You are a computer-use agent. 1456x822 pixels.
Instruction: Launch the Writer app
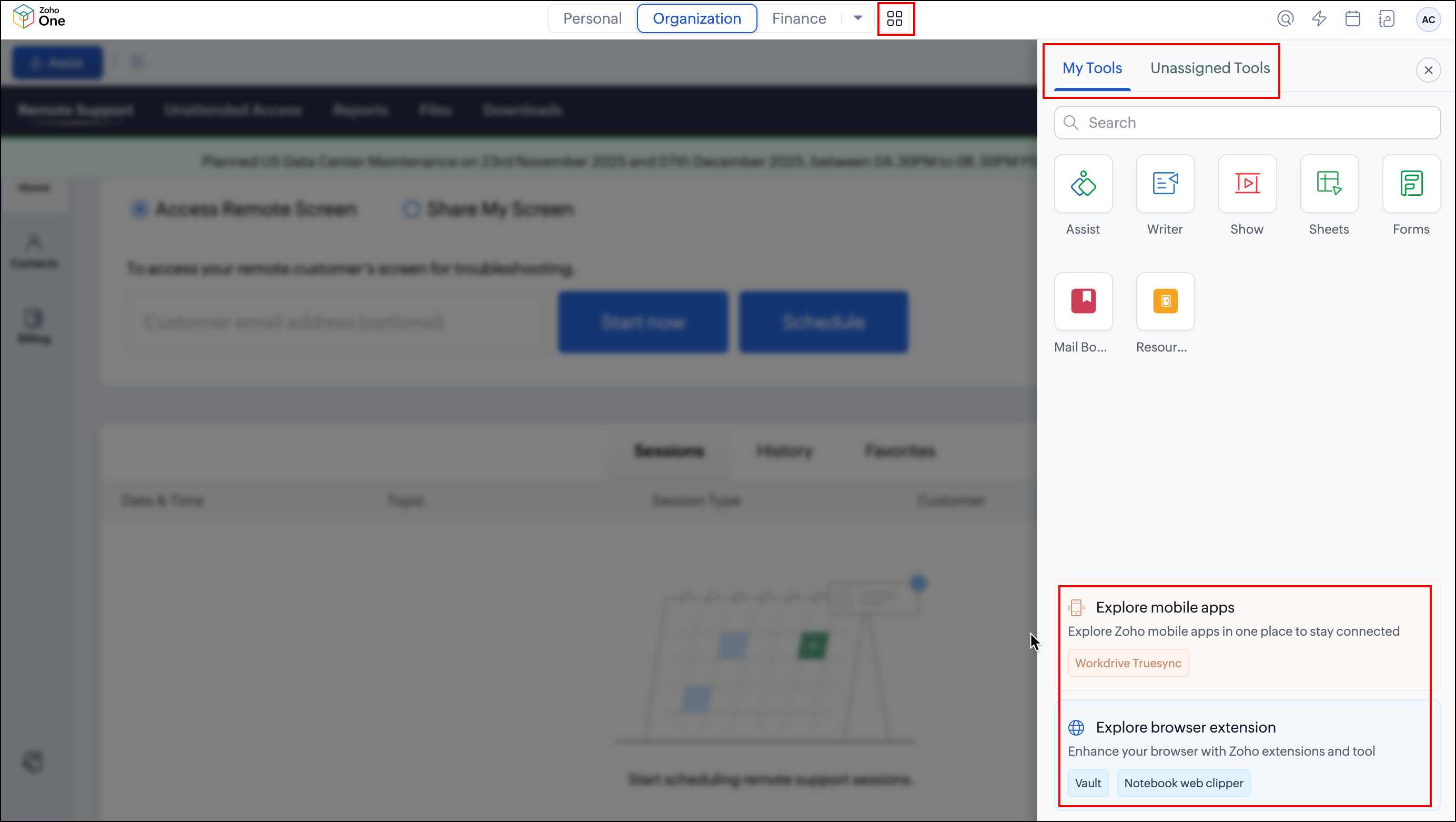(1165, 184)
